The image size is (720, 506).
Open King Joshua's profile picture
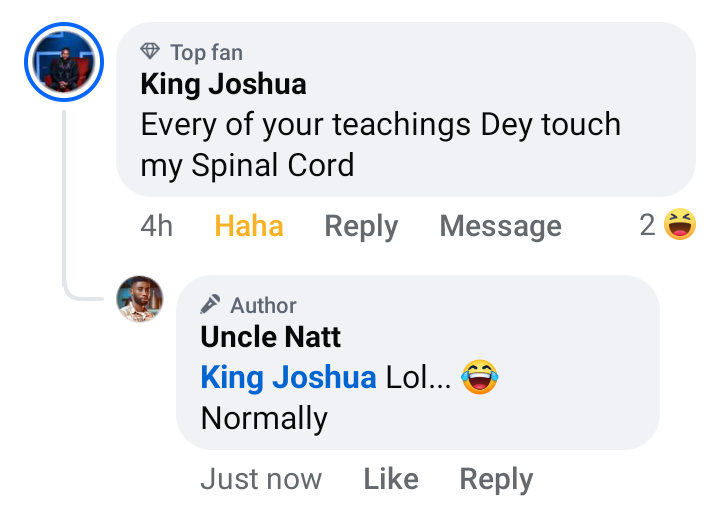(63, 63)
